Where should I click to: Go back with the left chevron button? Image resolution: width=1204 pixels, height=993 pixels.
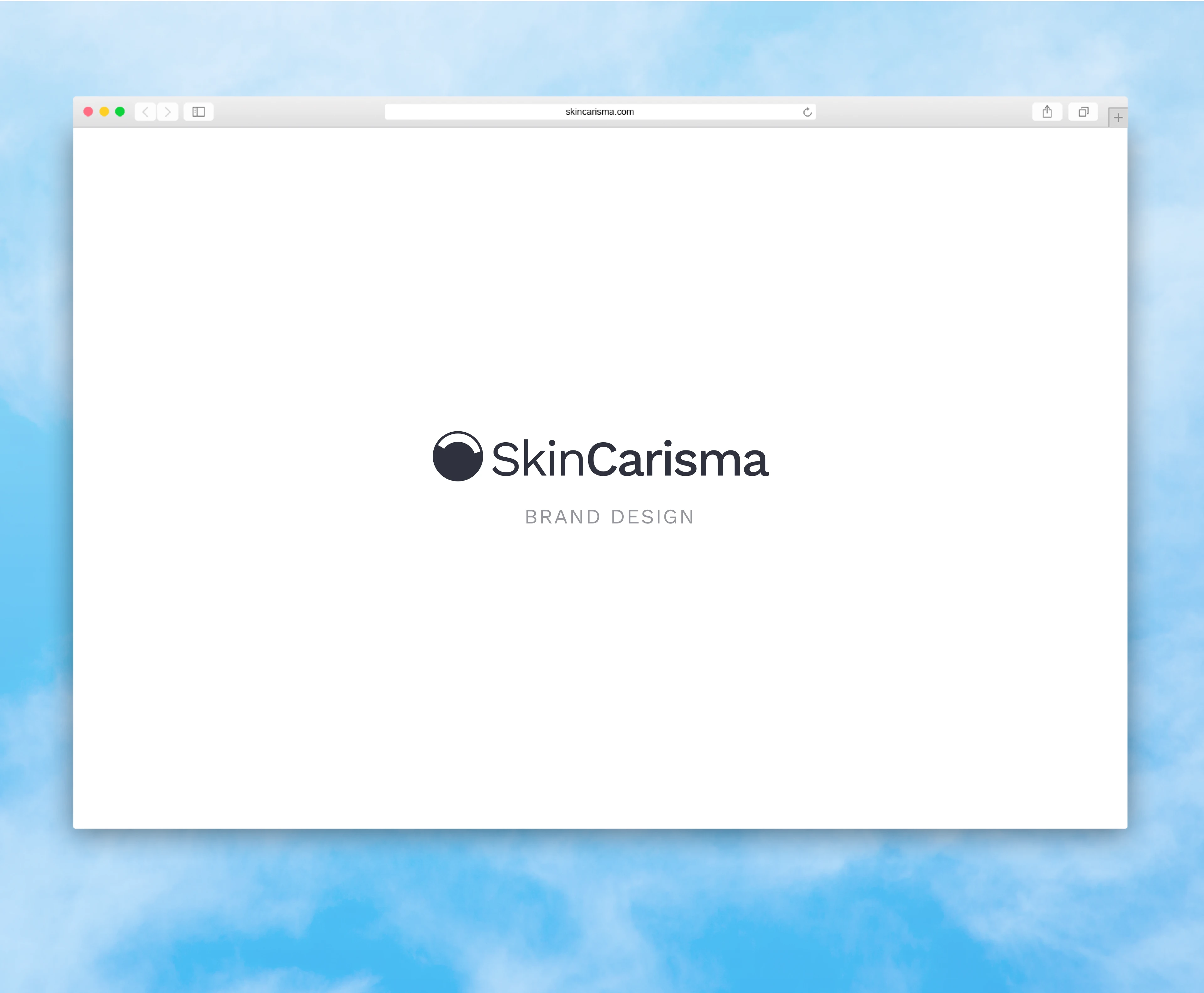coord(145,112)
